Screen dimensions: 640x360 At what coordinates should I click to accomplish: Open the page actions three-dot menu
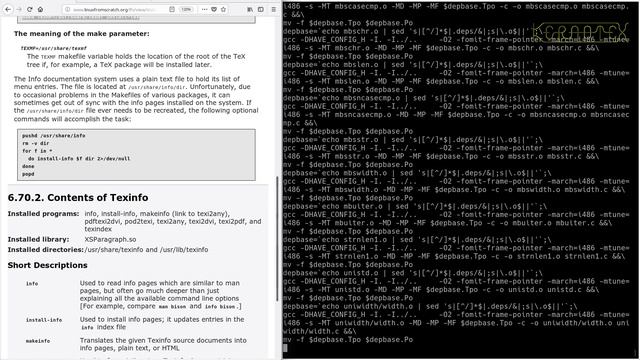click(x=204, y=9)
